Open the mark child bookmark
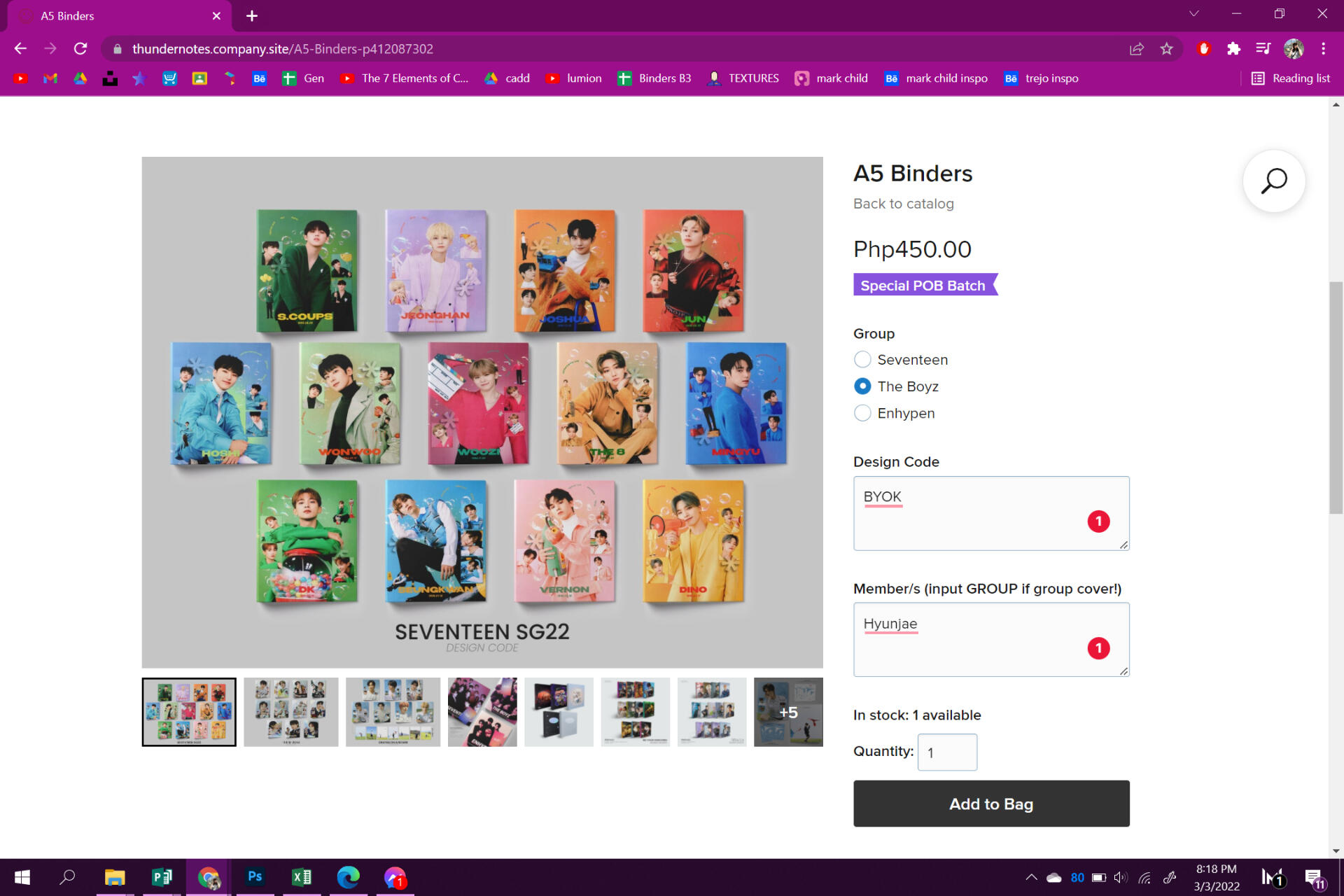The height and width of the screenshot is (896, 1344). [832, 78]
